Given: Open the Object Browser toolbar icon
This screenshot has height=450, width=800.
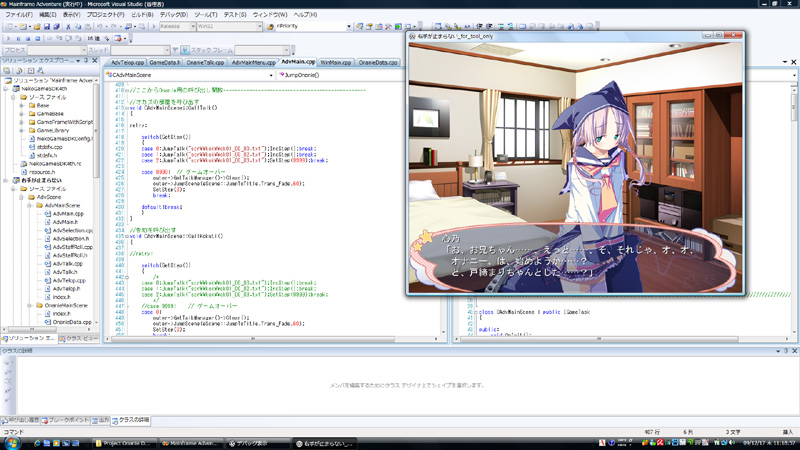Looking at the screenshot, I should click(379, 27).
